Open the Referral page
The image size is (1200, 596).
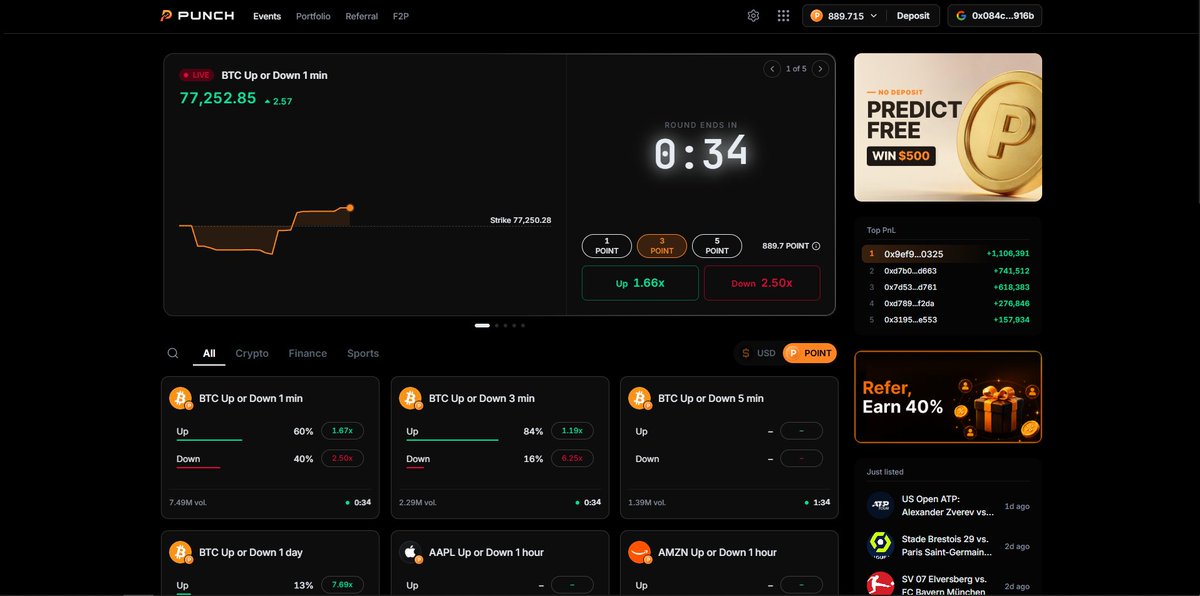[x=361, y=16]
